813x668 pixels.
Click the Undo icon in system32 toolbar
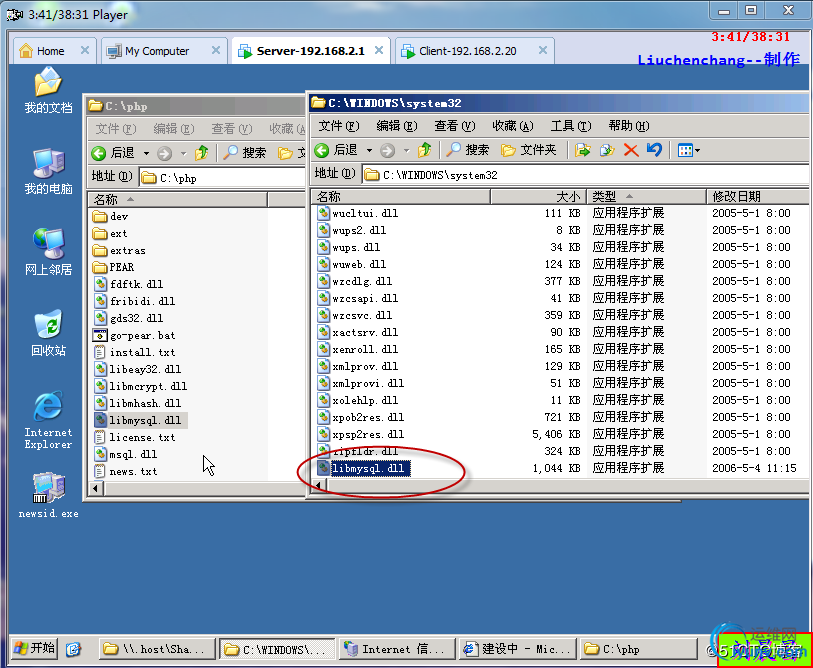[654, 150]
